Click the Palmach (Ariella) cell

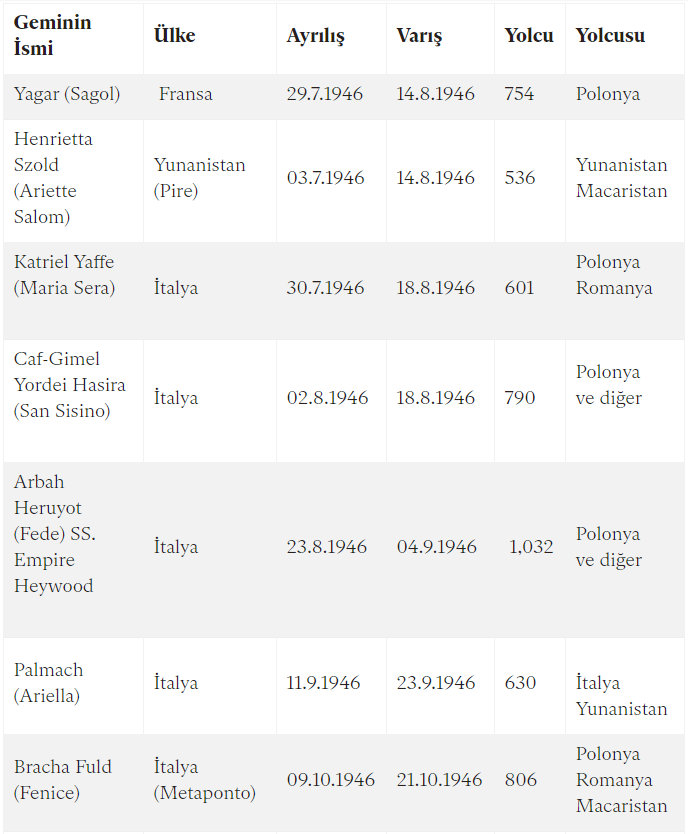point(48,682)
